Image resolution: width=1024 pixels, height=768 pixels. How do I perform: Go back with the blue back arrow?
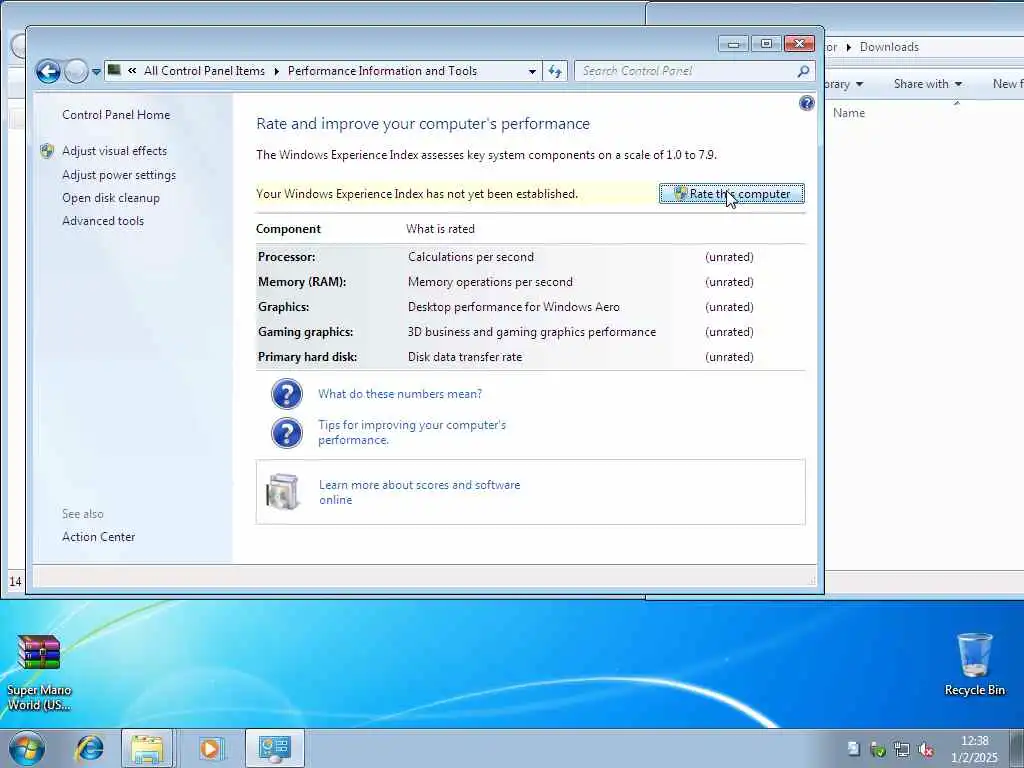[x=48, y=71]
